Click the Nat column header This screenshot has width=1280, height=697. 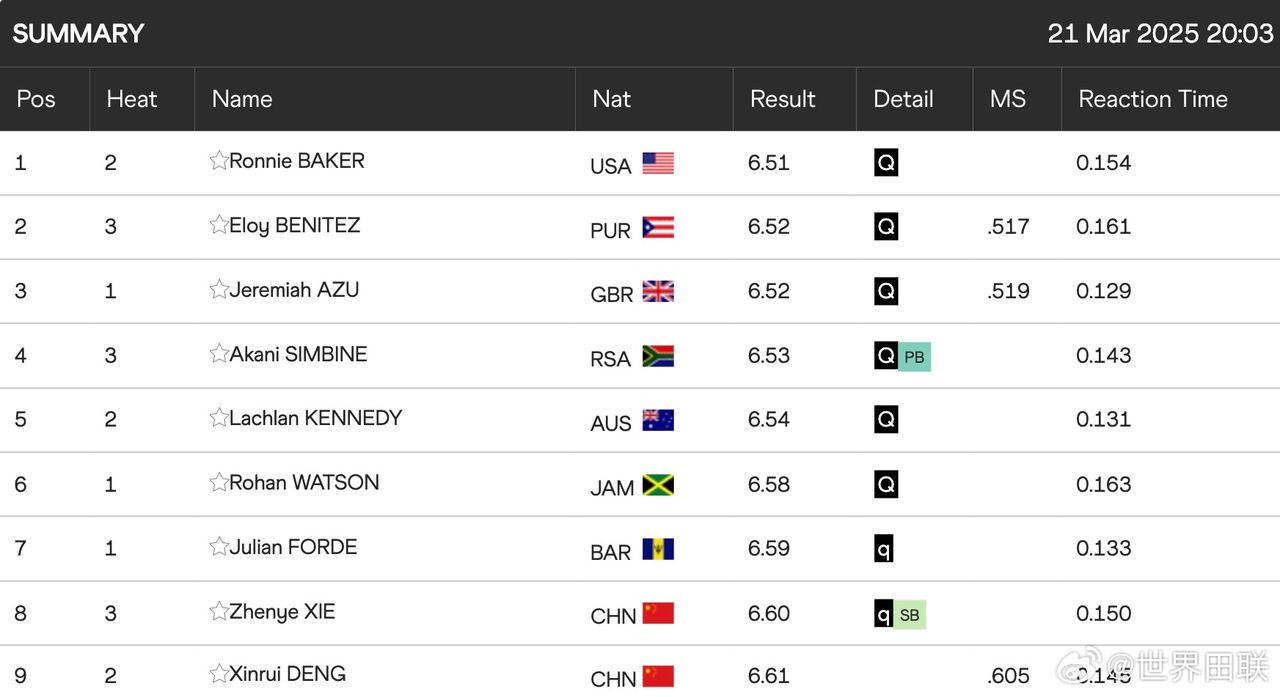pyautogui.click(x=611, y=99)
